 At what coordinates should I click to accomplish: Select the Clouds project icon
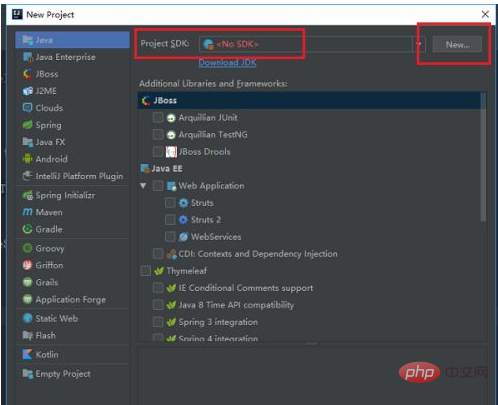tap(27, 108)
